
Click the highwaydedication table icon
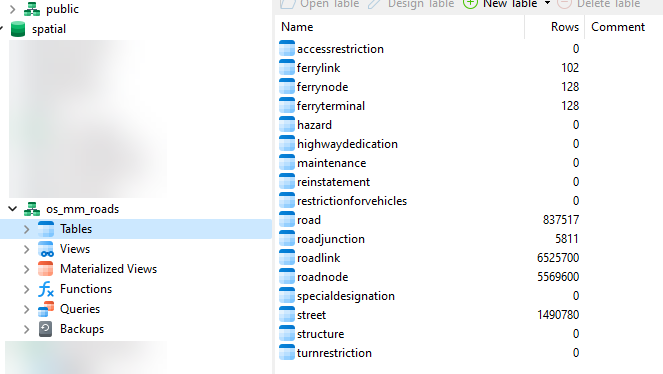coord(287,143)
